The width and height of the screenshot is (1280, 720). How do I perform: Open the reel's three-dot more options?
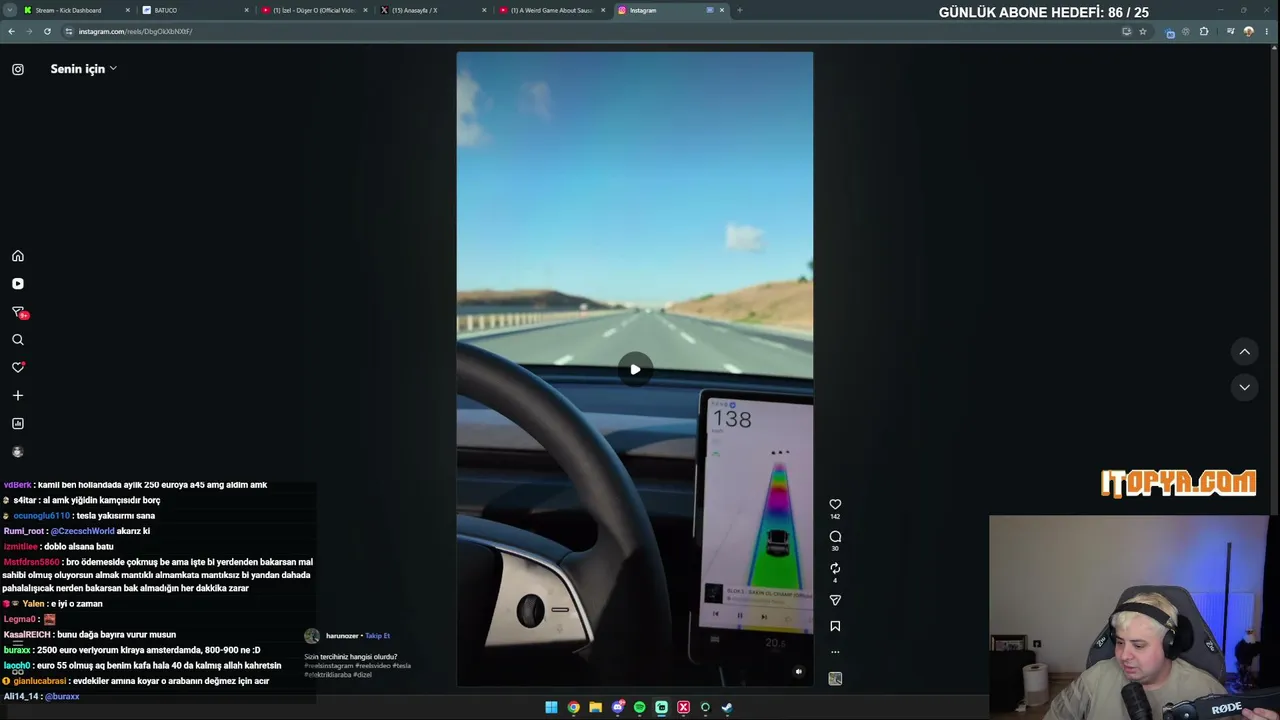click(835, 652)
